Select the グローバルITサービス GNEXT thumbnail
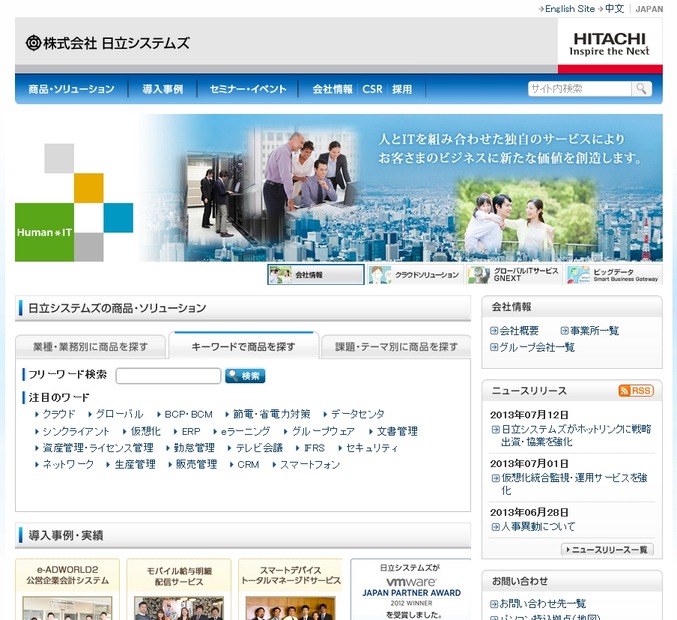This screenshot has height=620, width=677. click(x=514, y=275)
